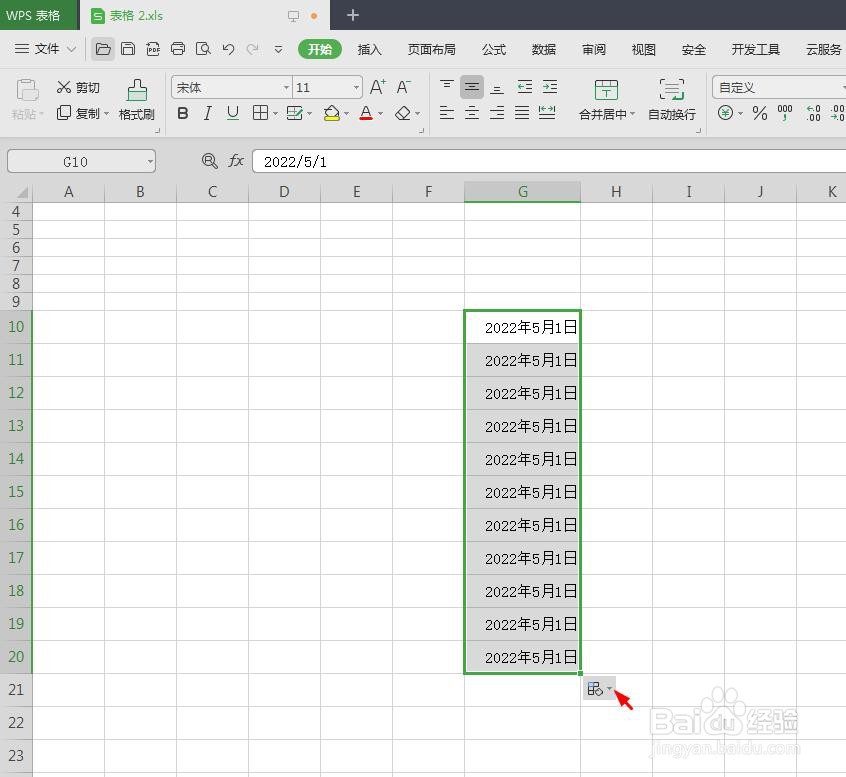Toggle Bold formatting
This screenshot has height=777, width=846.
tap(183, 113)
